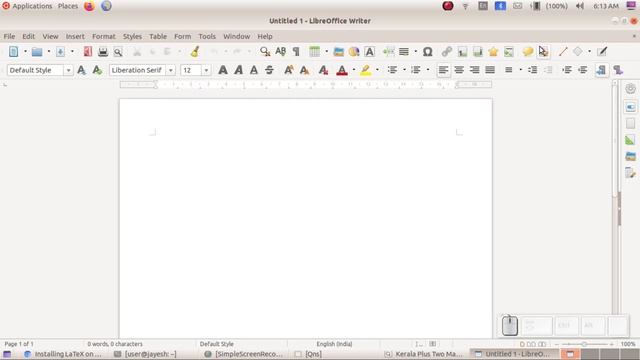Select the basic shapes diamond tool

[578, 51]
